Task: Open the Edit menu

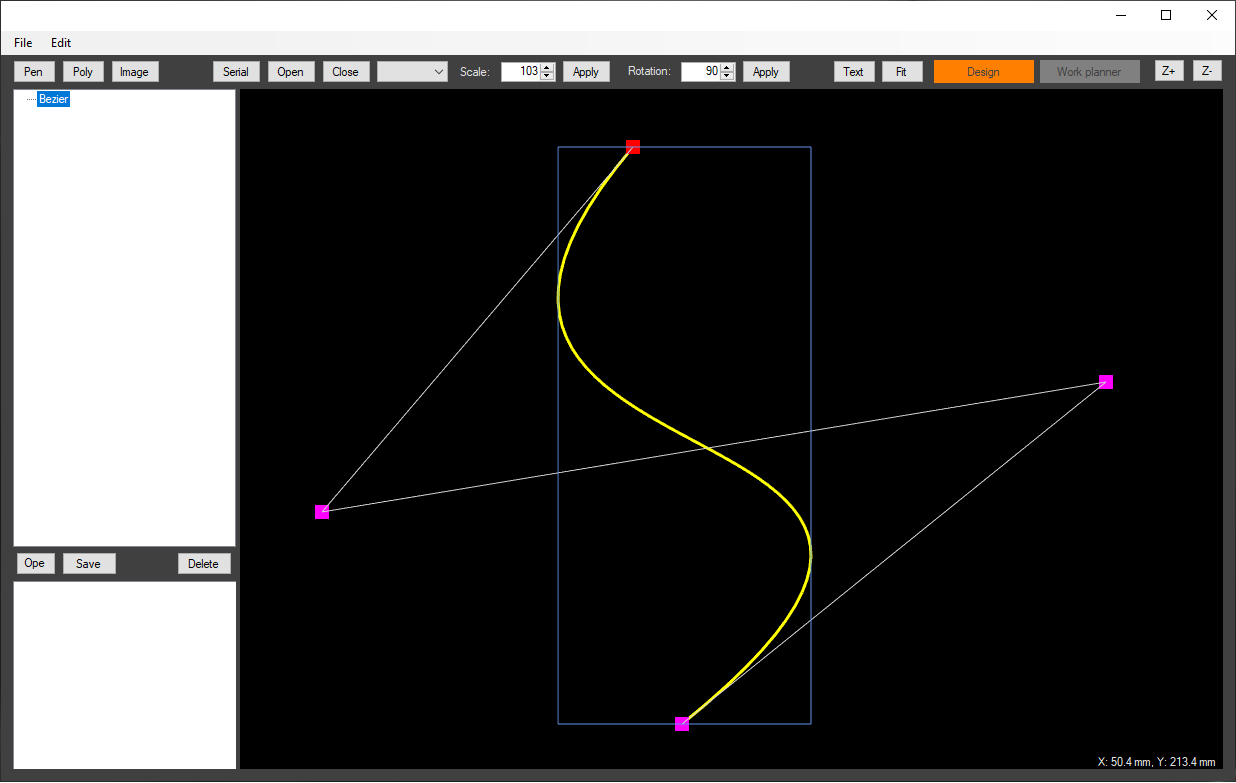Action: click(x=61, y=43)
